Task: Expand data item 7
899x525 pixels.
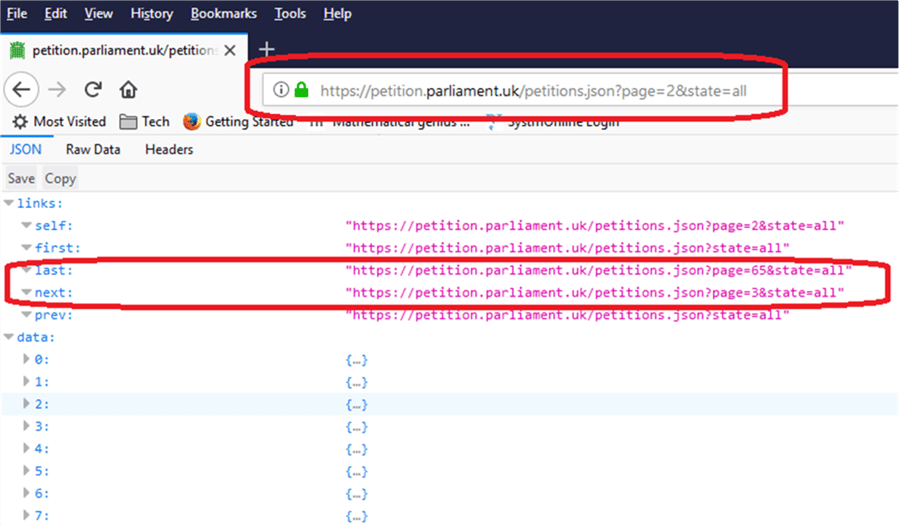Action: [26, 515]
